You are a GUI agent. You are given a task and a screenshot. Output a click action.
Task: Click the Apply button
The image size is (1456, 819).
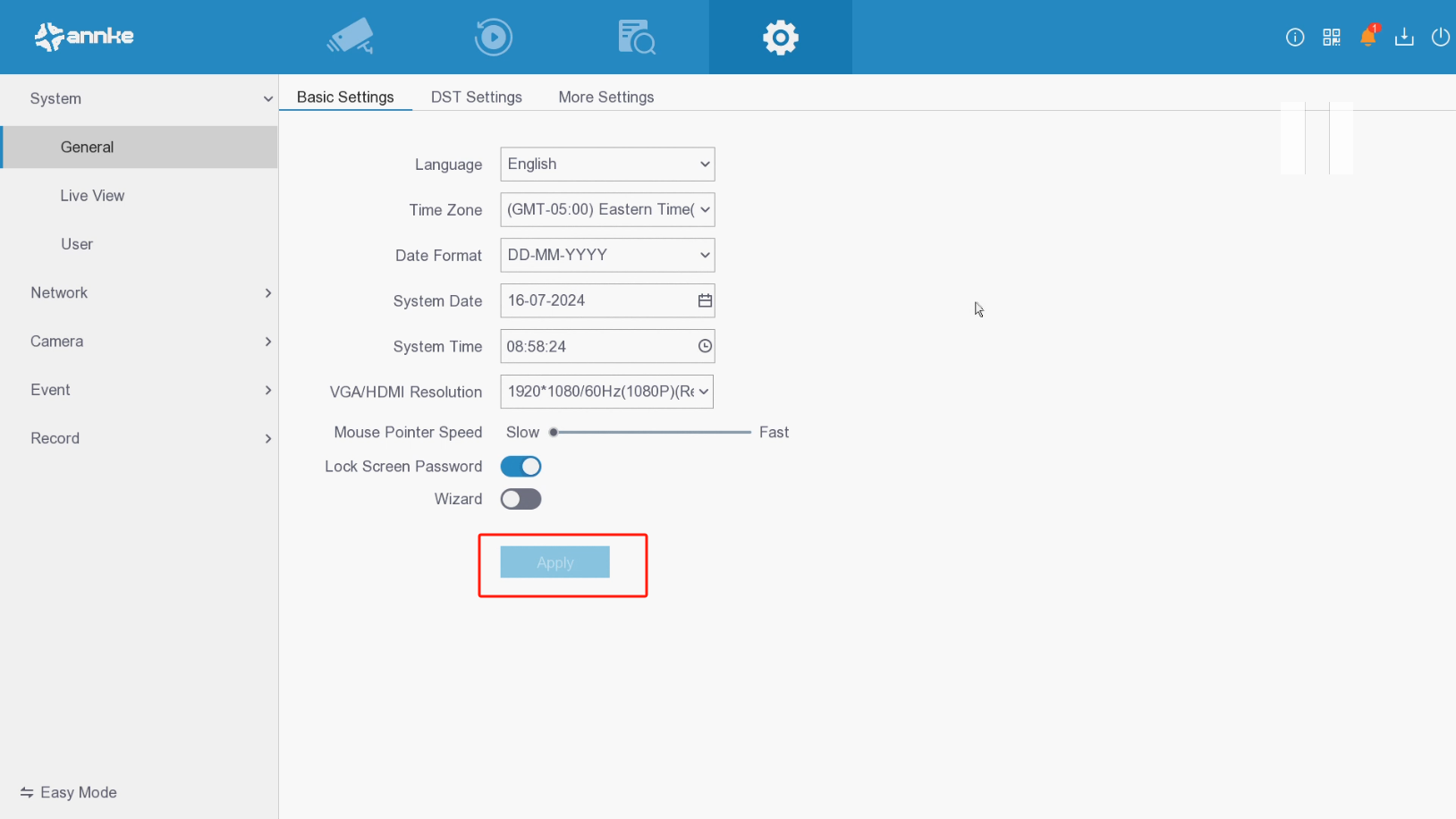[x=554, y=562]
